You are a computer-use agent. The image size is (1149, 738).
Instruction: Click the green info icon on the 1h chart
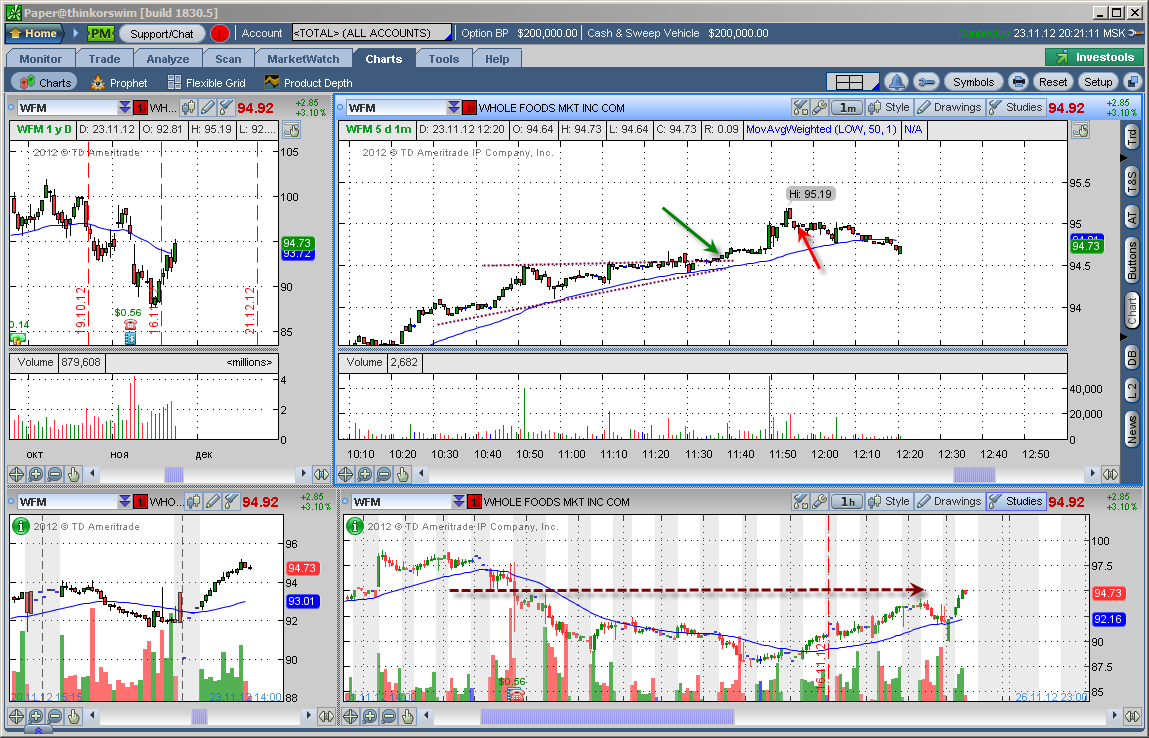[x=355, y=526]
